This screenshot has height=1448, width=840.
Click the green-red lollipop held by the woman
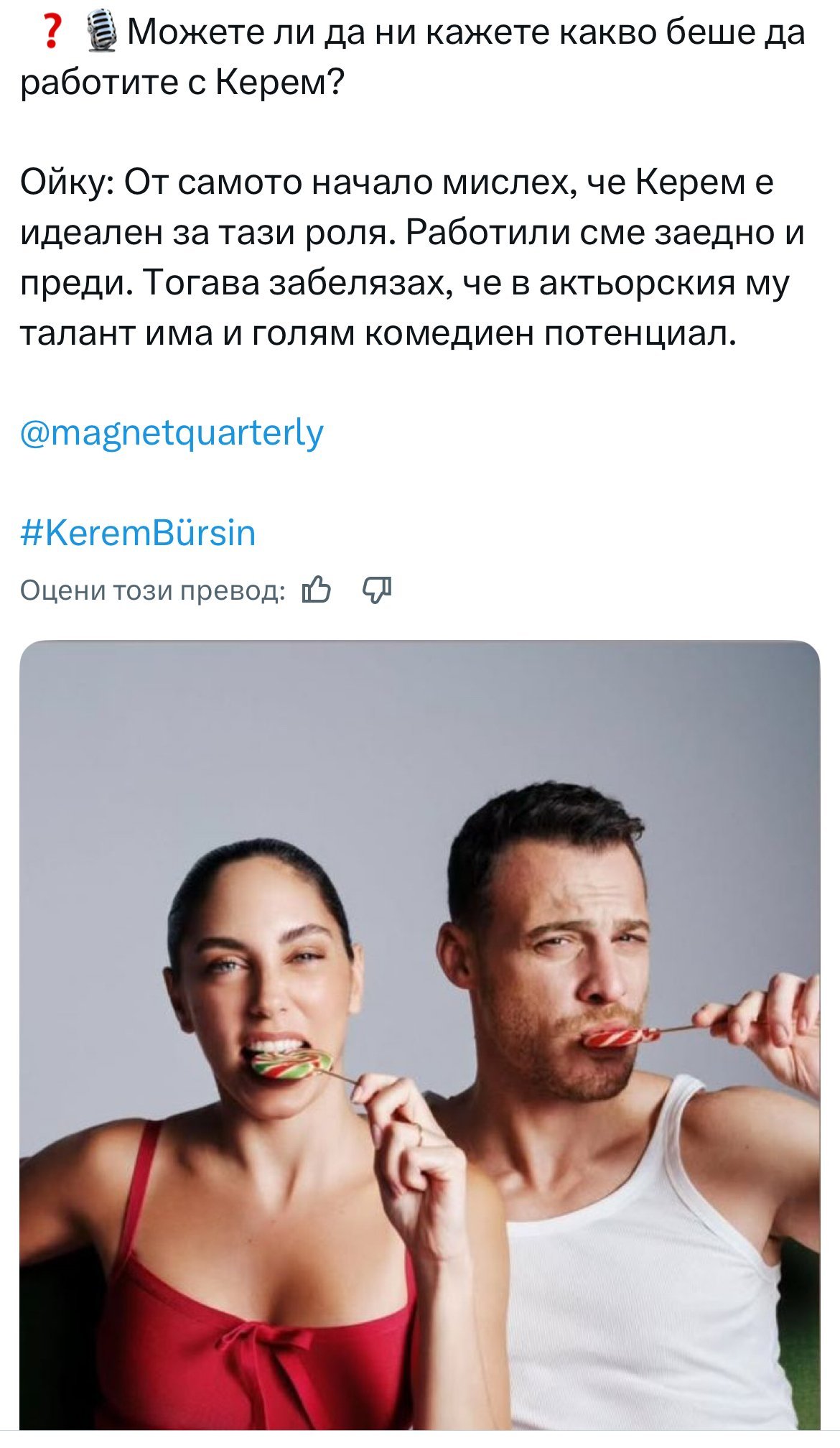(292, 1064)
